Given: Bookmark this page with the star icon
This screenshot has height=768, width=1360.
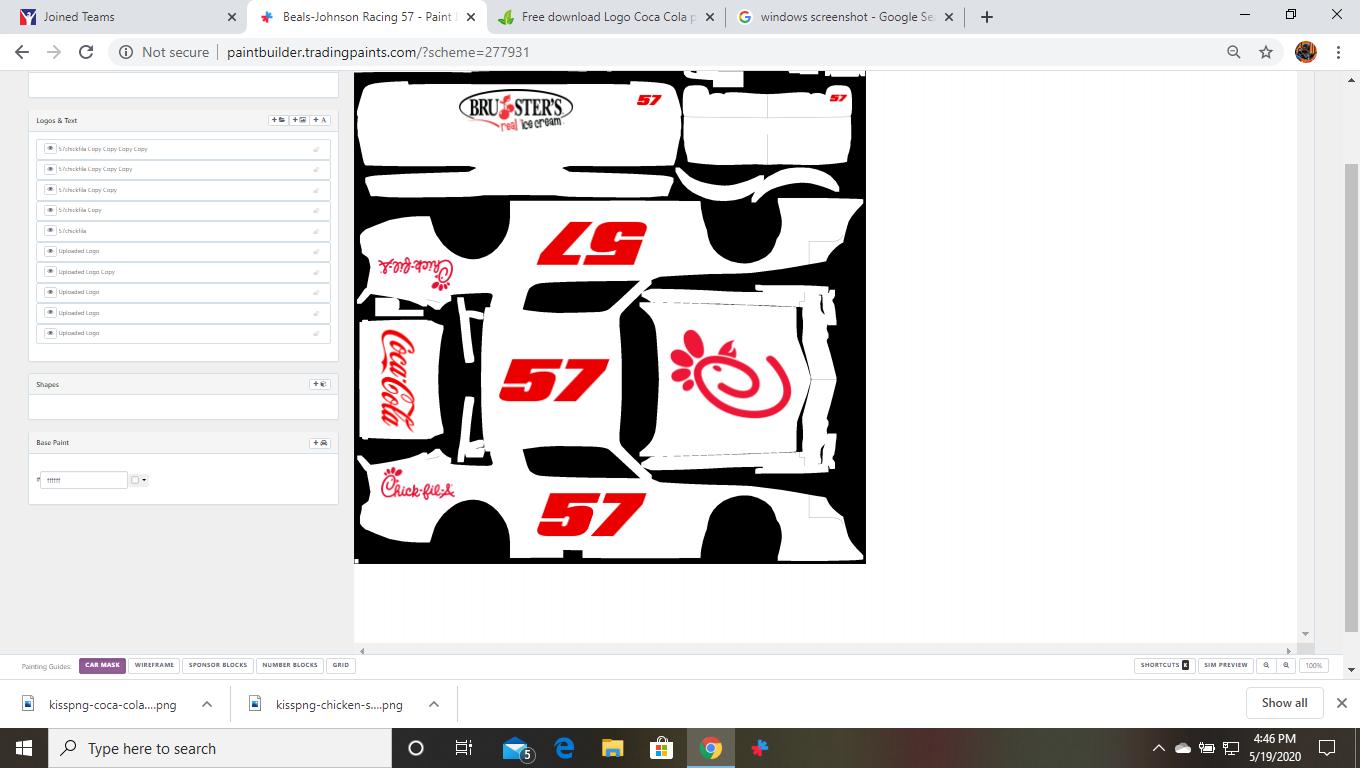Looking at the screenshot, I should tap(1266, 52).
